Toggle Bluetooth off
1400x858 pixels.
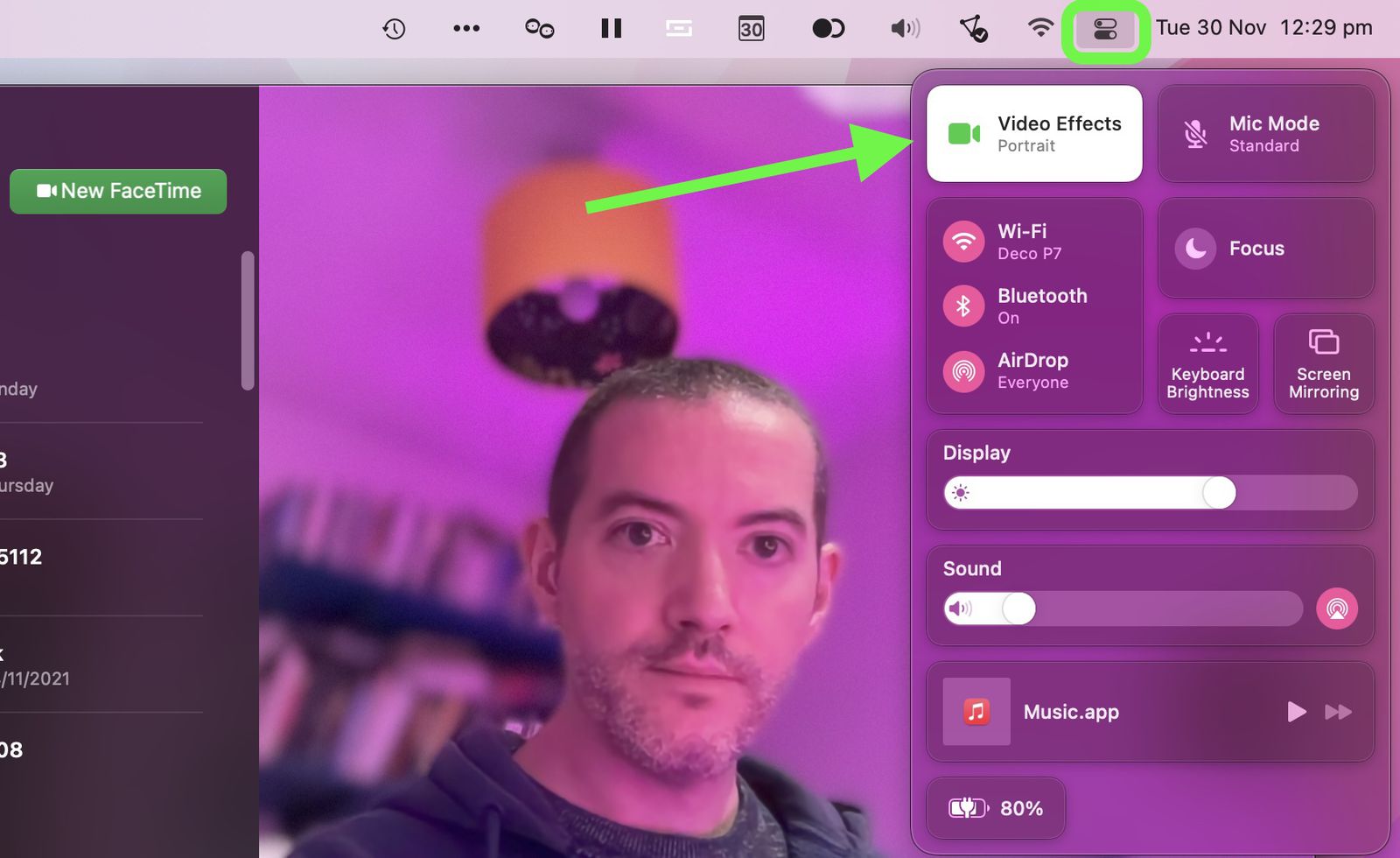[962, 306]
